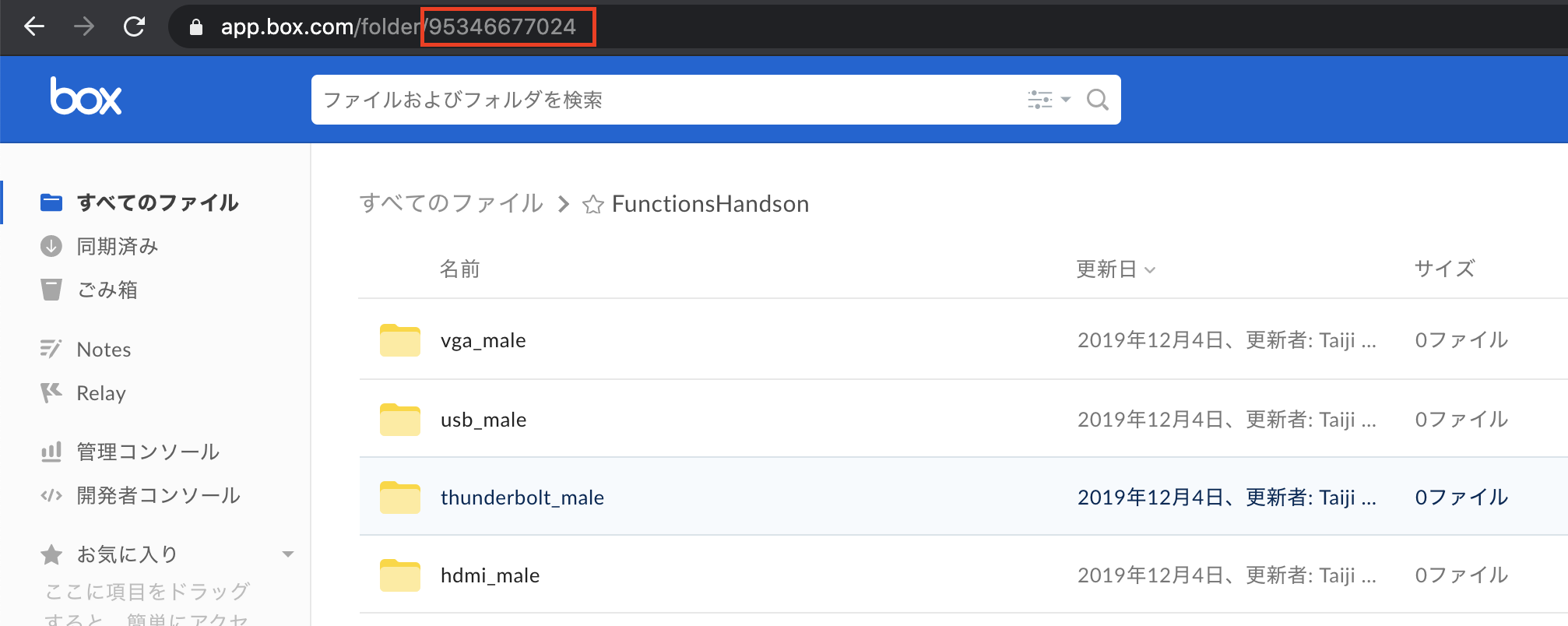Click the thunderbolt_male folder icon
Image resolution: width=1568 pixels, height=626 pixels.
click(400, 498)
